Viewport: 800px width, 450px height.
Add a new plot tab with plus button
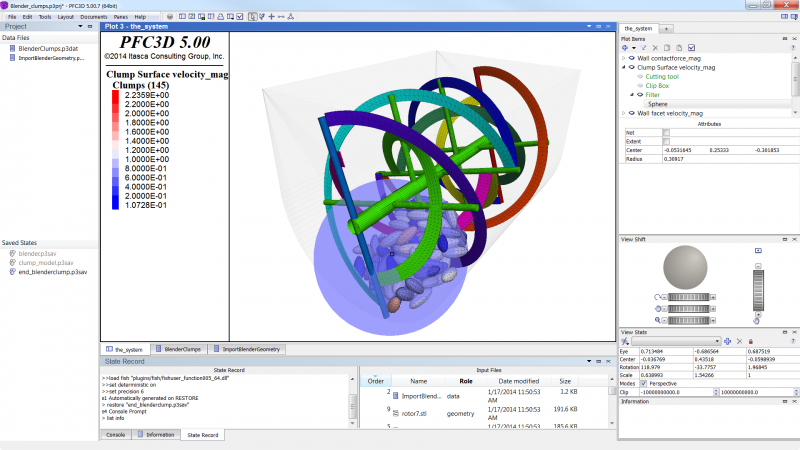pos(666,29)
